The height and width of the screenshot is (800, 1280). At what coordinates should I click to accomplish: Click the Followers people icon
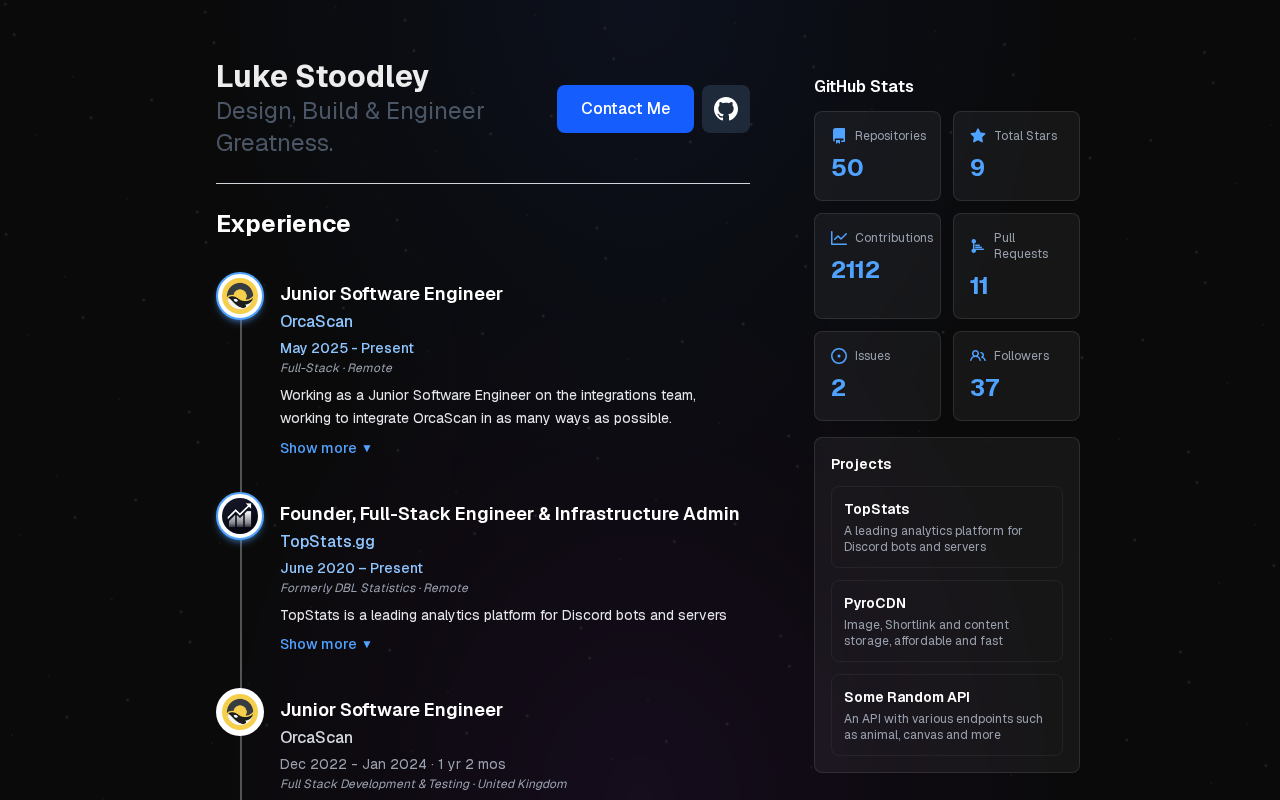pyautogui.click(x=978, y=356)
